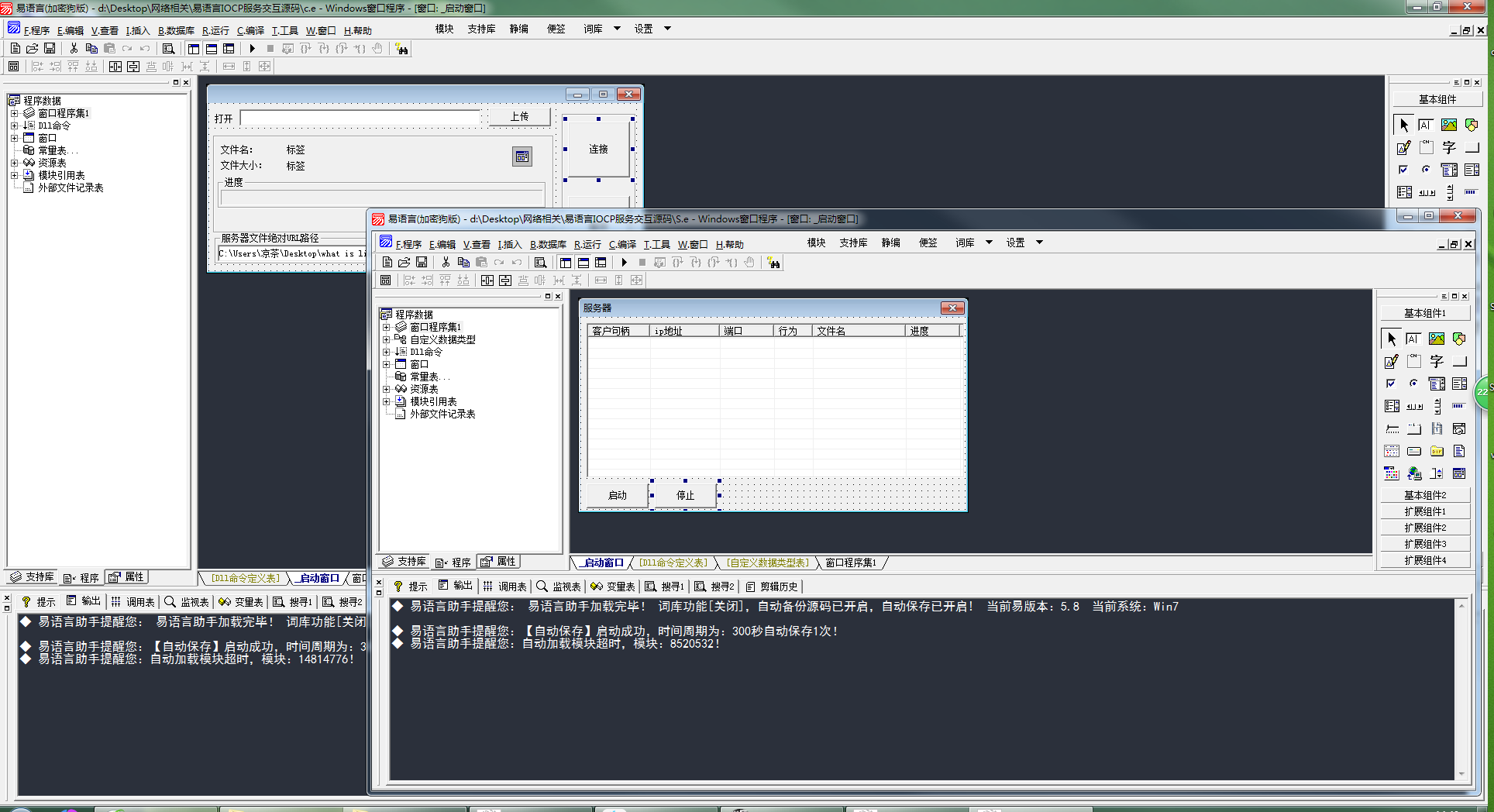
Task: Switch to [自定义数据类型表] tab
Action: [x=768, y=563]
